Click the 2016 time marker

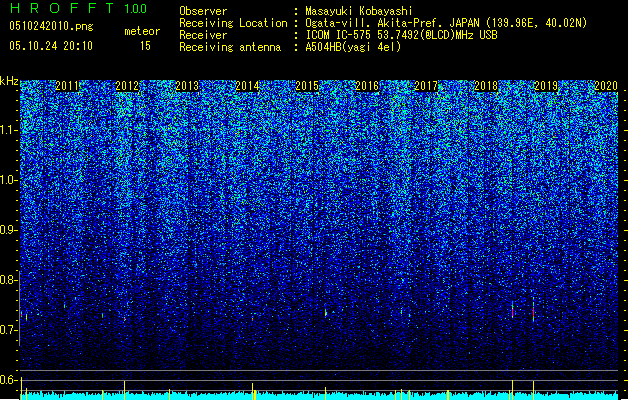[x=367, y=86]
